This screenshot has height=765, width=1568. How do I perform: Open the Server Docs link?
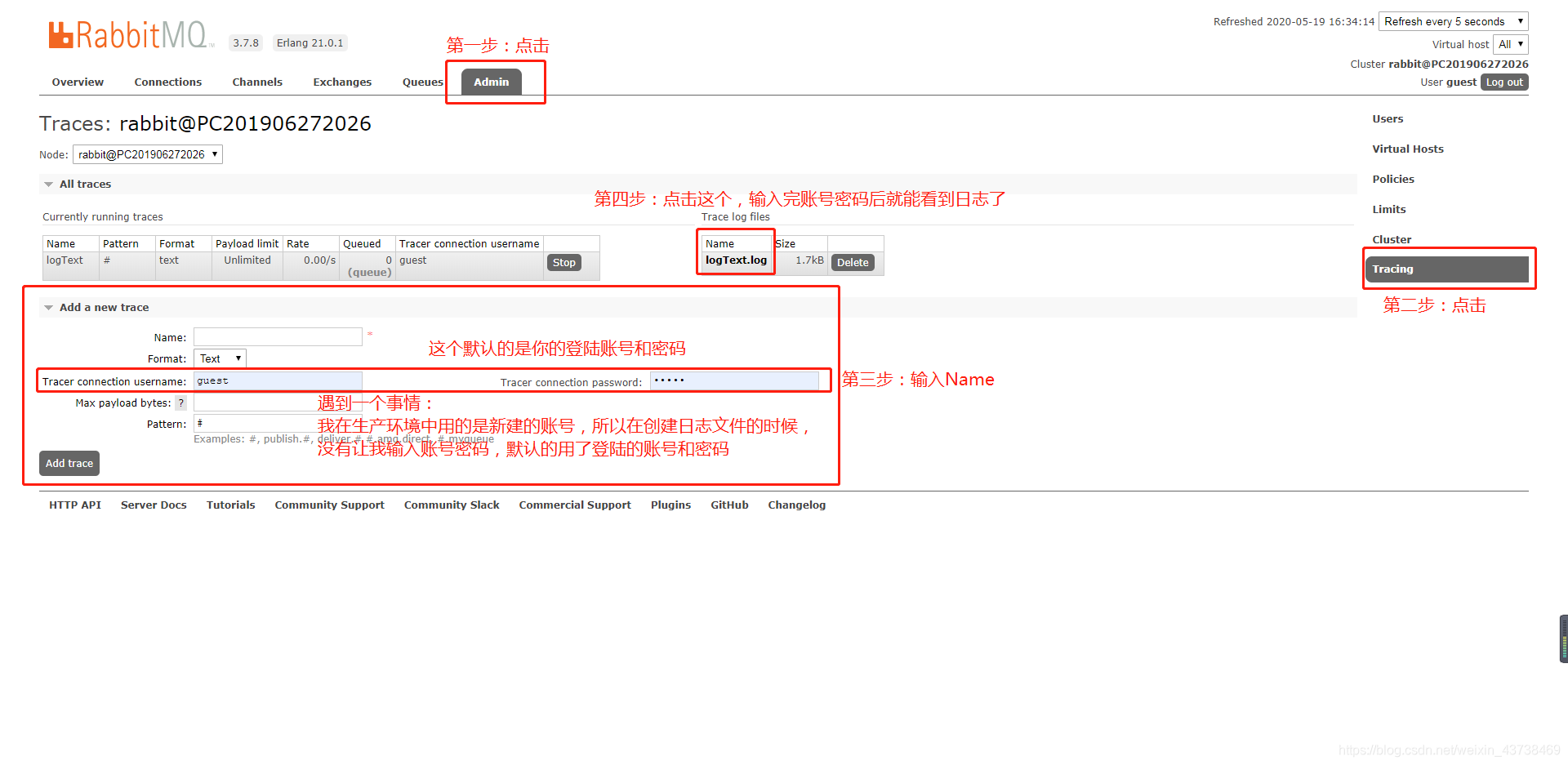tap(154, 505)
